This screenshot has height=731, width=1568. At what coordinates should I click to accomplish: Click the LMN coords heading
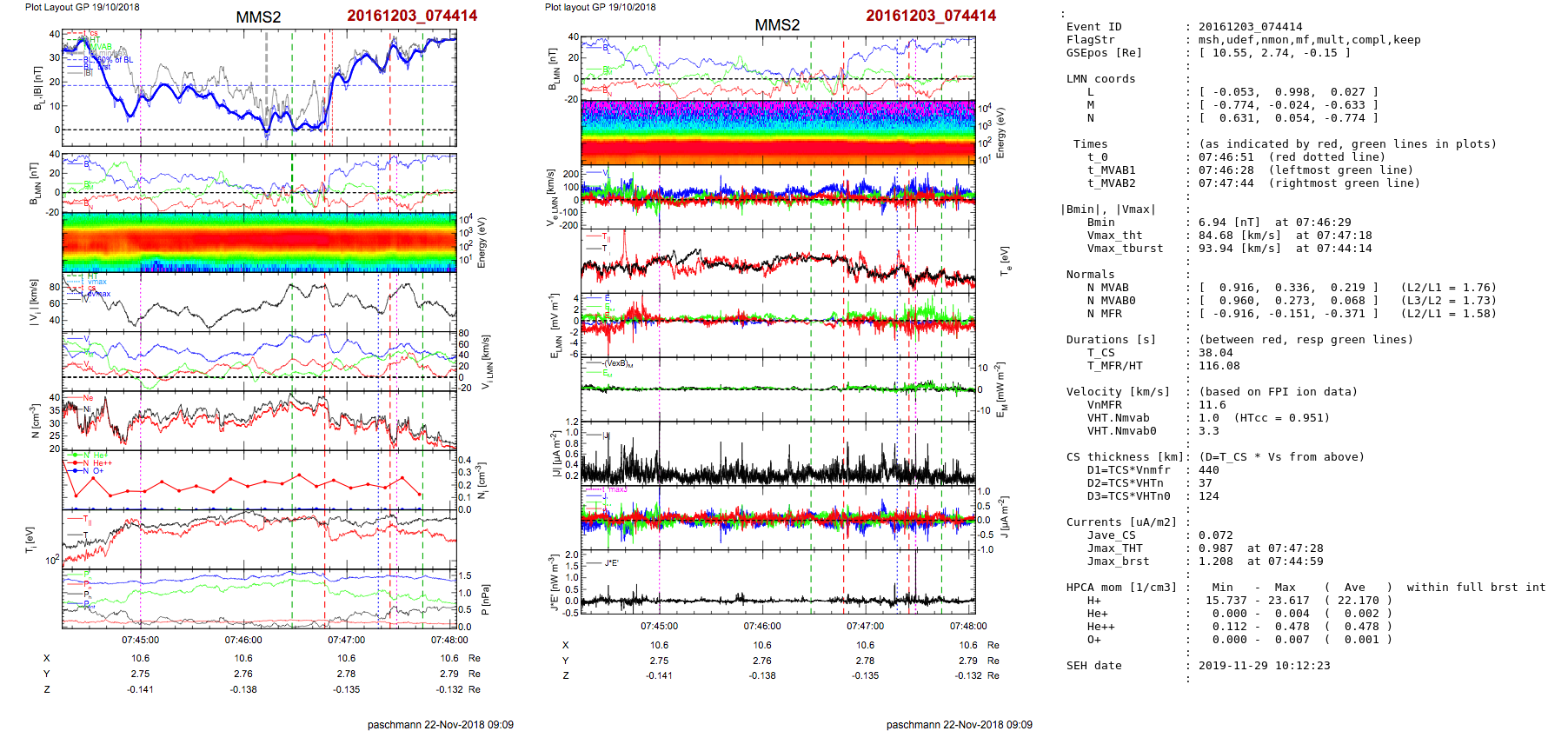coord(1100,79)
